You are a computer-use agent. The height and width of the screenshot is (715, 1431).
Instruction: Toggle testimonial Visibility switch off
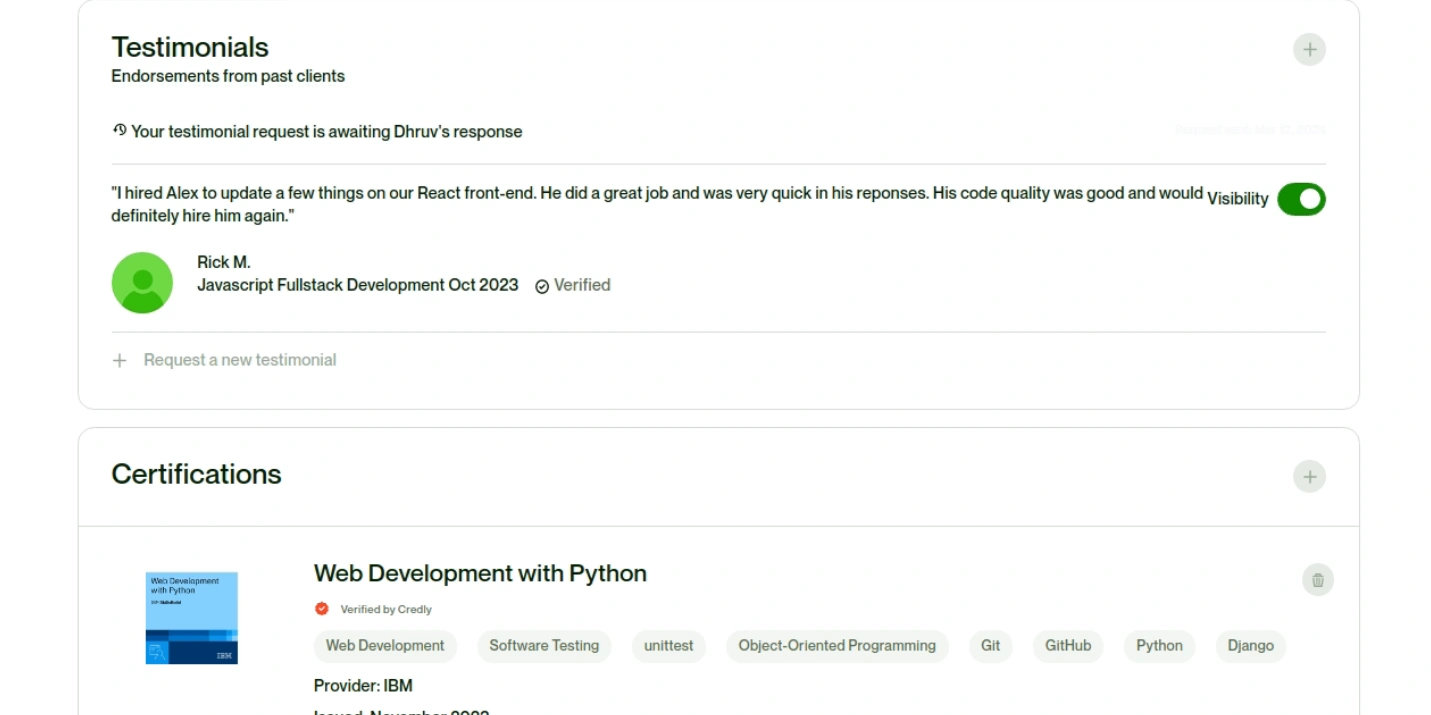click(1301, 199)
